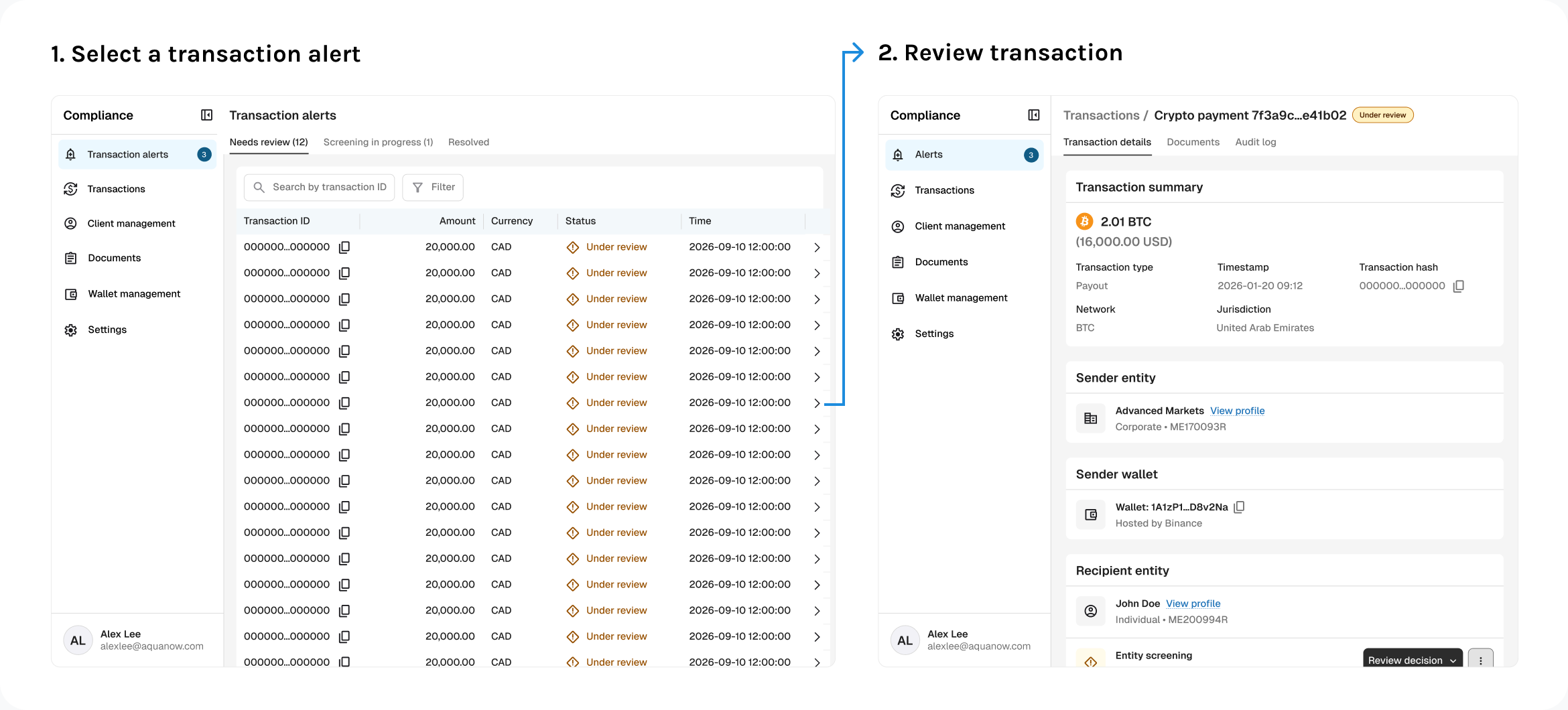
Task: View profile of recipient John Doe
Action: (1193, 603)
